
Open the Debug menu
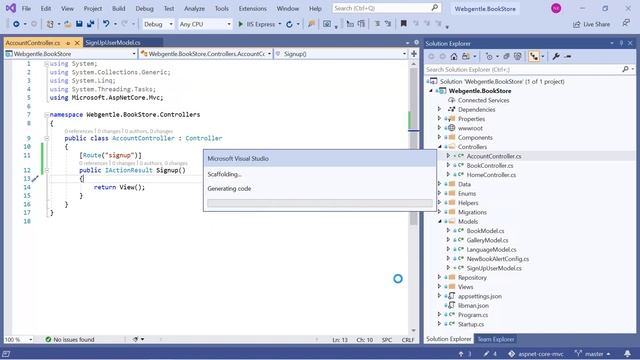(144, 8)
